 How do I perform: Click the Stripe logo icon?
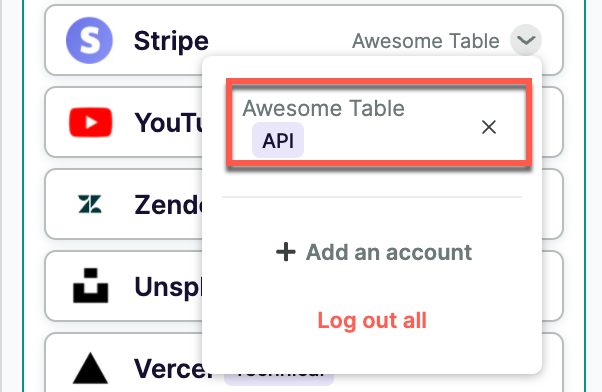[x=89, y=40]
